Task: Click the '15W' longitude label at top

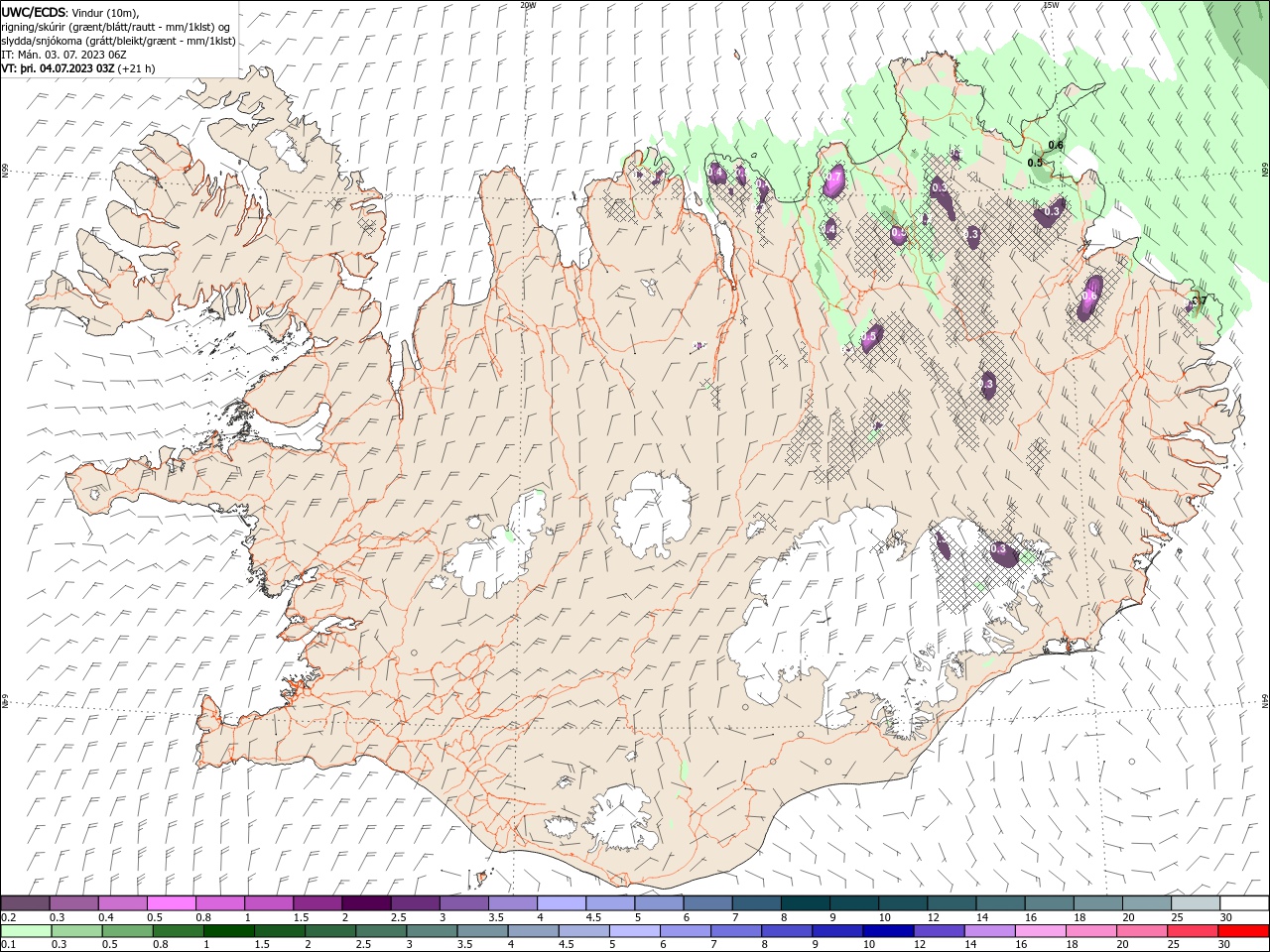Action: click(1051, 5)
